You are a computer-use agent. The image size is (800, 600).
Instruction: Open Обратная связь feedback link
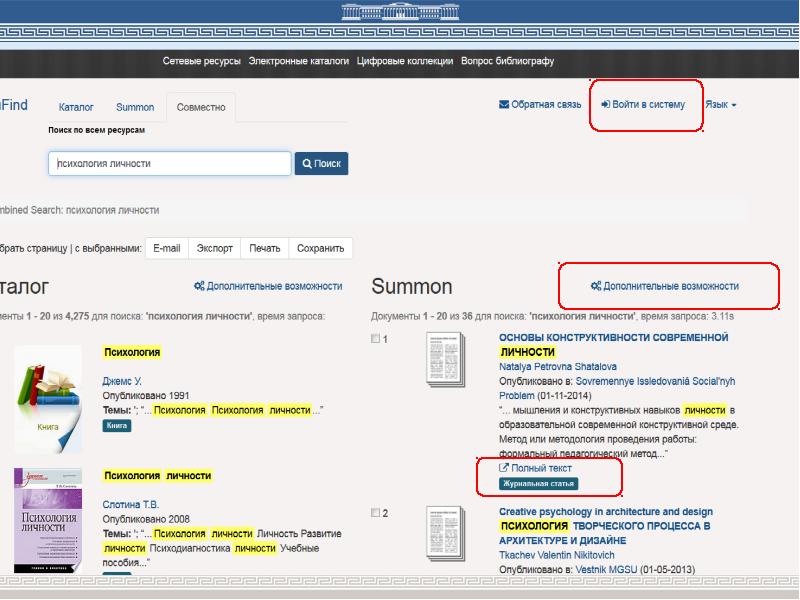(x=540, y=105)
